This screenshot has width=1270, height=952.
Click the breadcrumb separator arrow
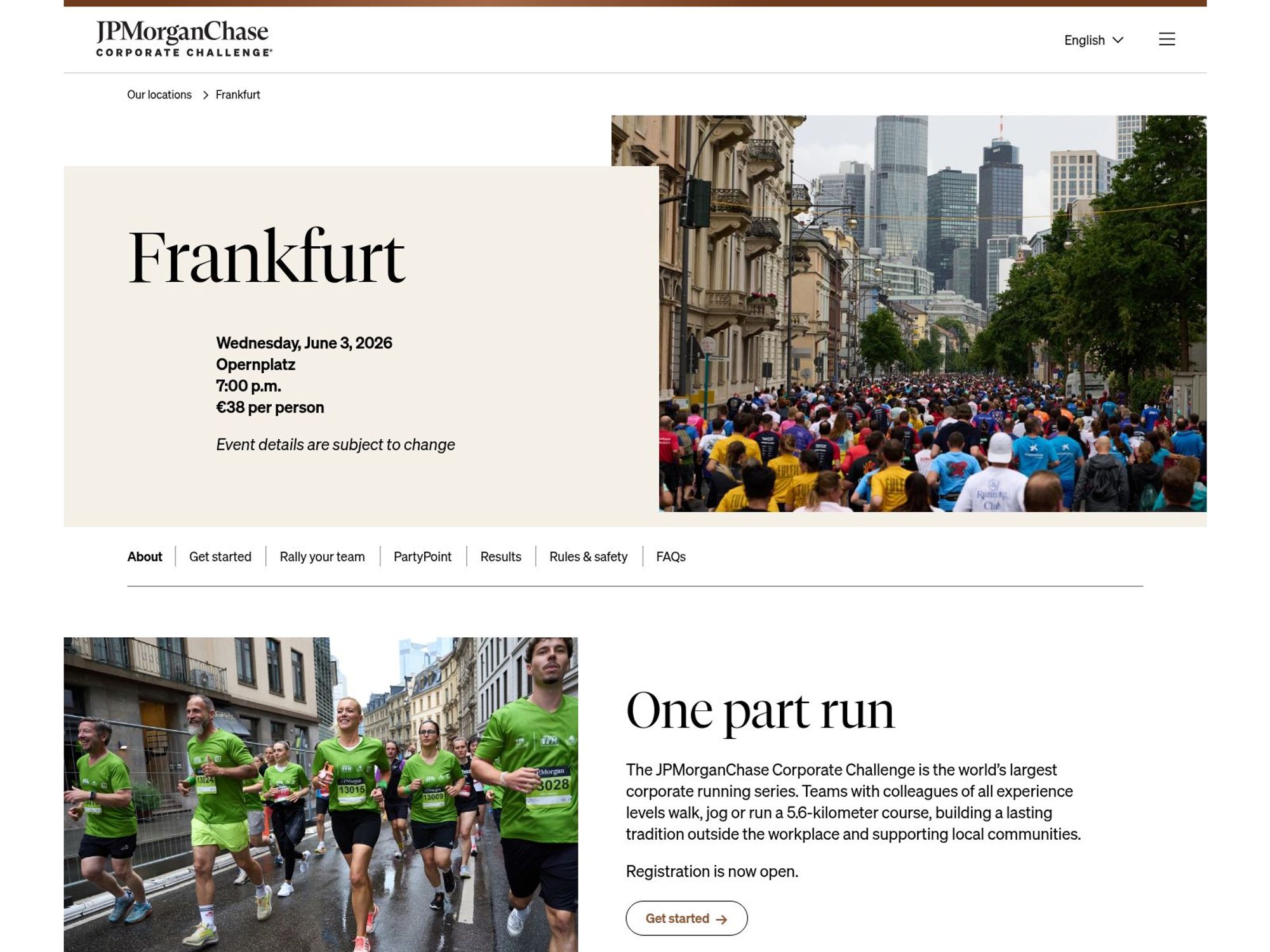pyautogui.click(x=206, y=95)
